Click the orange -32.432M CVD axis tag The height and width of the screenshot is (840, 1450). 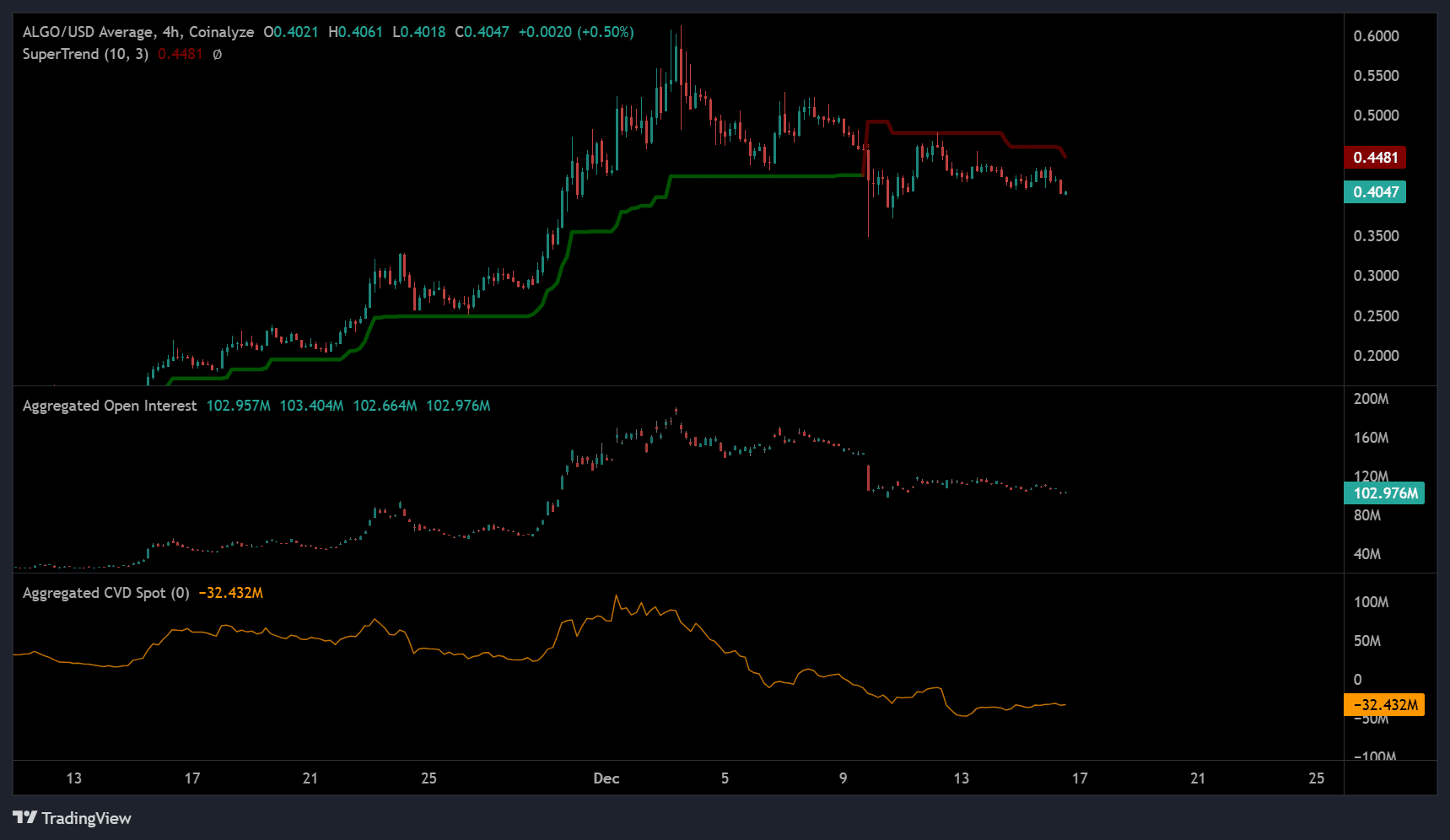pyautogui.click(x=1384, y=705)
